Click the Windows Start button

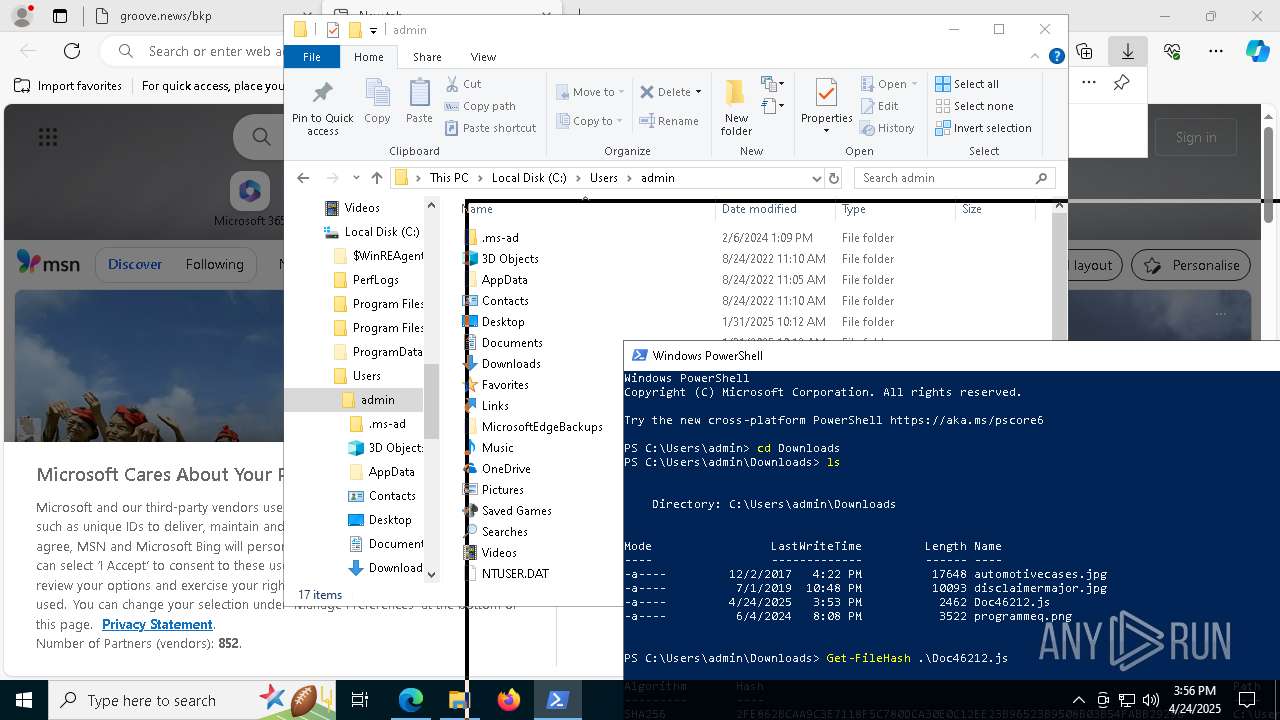click(23, 700)
